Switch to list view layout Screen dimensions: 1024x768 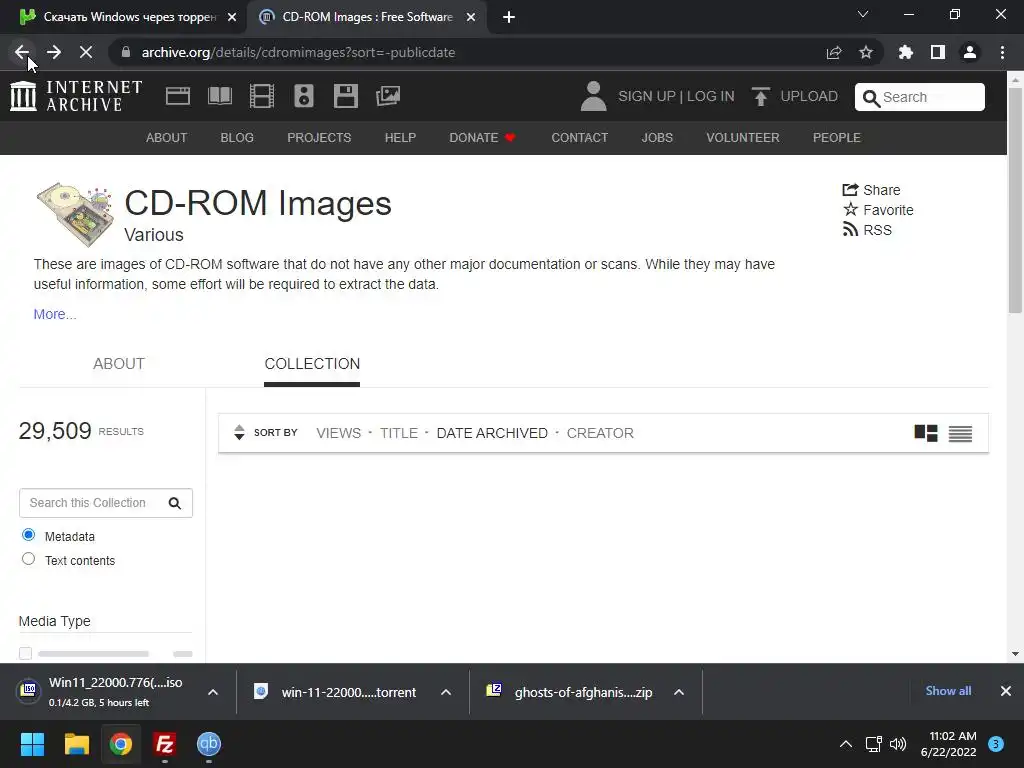(960, 434)
